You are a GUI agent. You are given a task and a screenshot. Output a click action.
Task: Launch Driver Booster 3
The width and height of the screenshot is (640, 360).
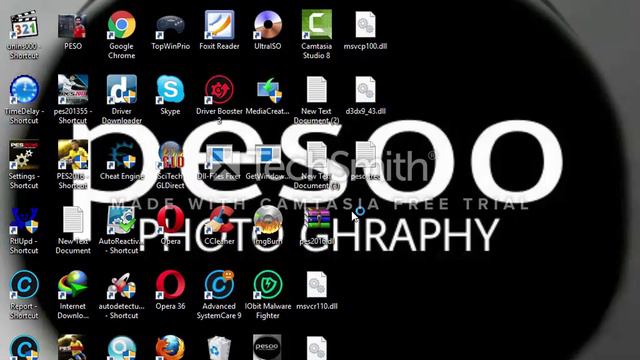point(219,90)
